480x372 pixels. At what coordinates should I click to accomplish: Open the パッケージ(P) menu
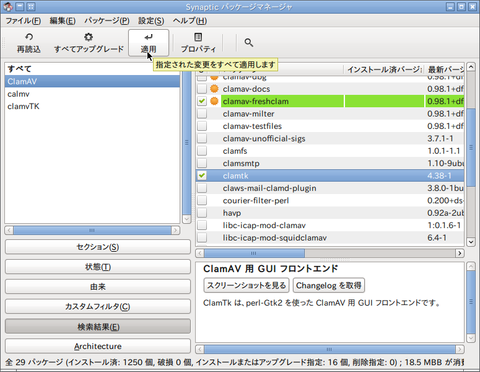click(107, 21)
